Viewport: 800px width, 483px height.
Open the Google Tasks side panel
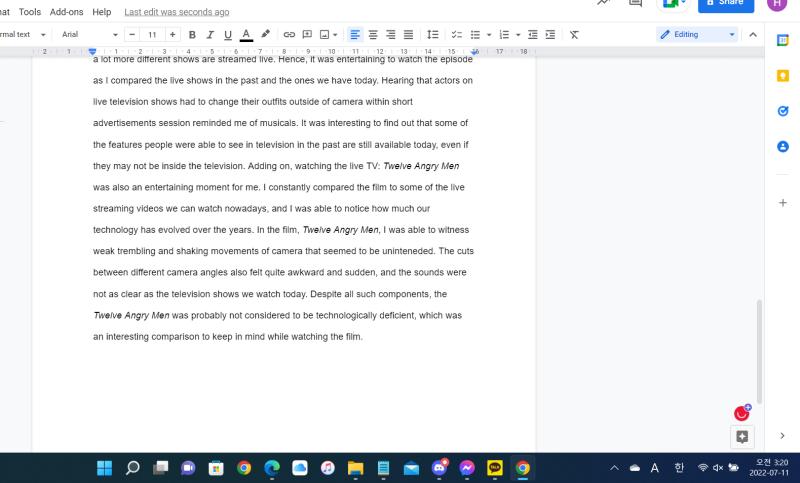tap(783, 111)
